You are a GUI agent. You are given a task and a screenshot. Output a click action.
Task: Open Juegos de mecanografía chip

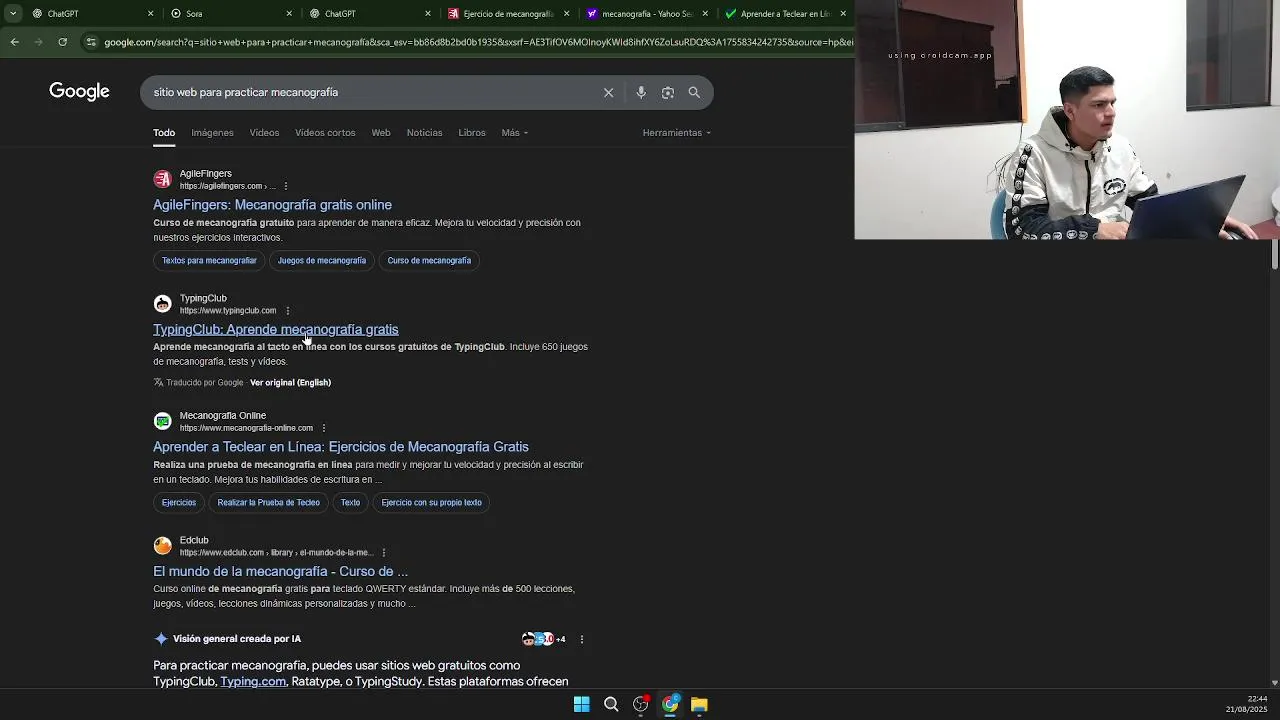(x=322, y=261)
